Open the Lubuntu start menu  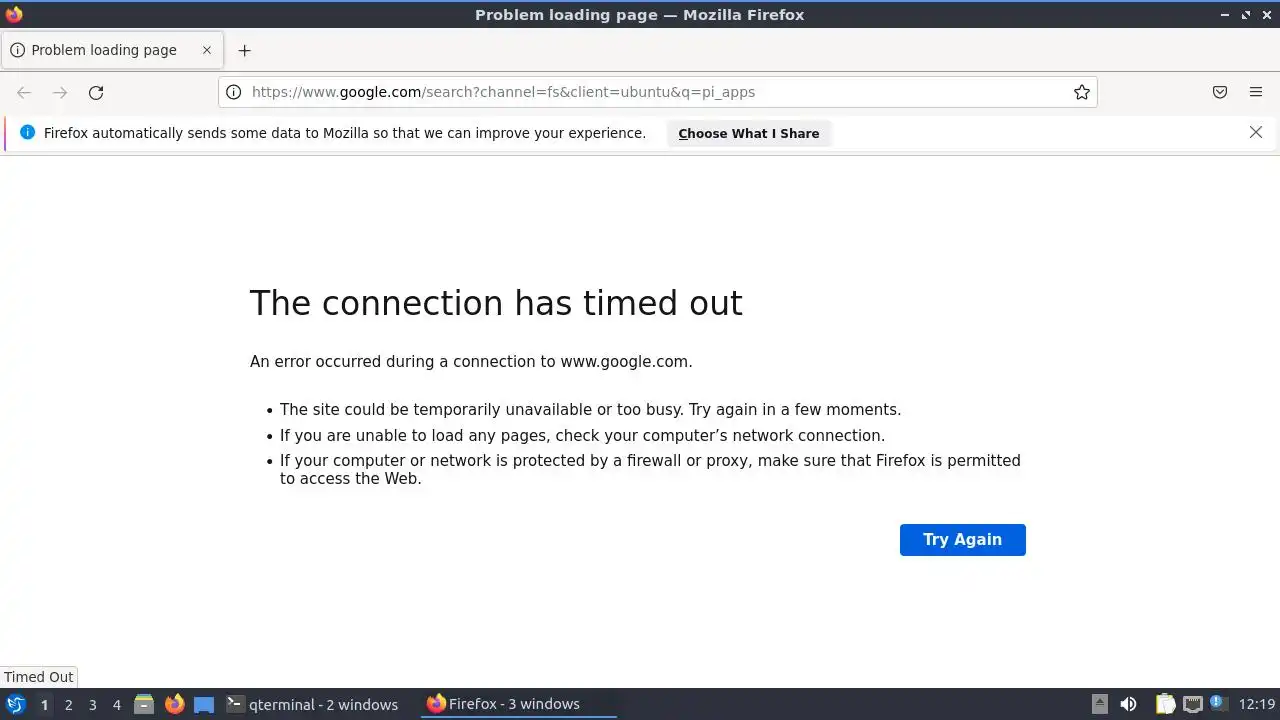15,704
